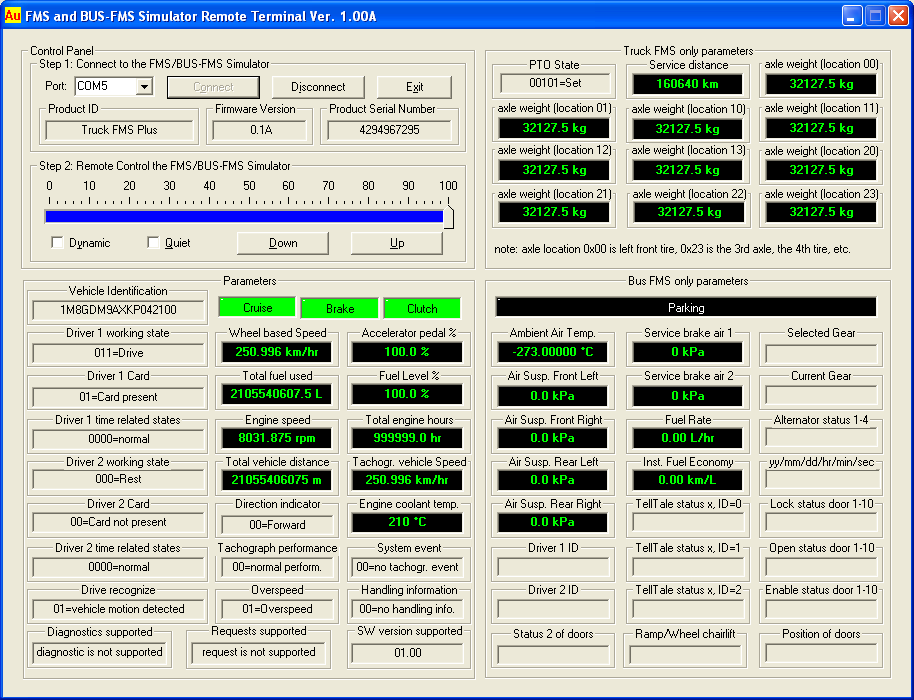Click the Overspeed field 01=Overspeed
This screenshot has height=700, width=914.
coord(277,609)
